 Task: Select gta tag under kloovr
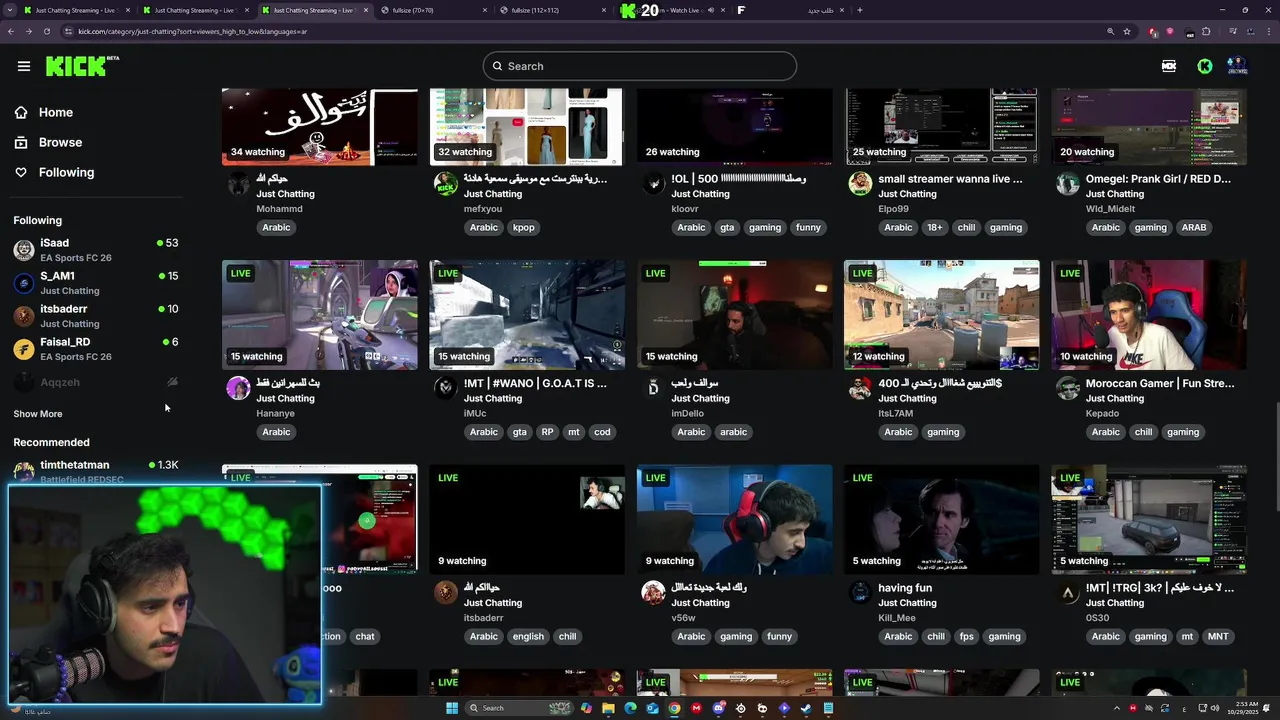click(x=727, y=227)
